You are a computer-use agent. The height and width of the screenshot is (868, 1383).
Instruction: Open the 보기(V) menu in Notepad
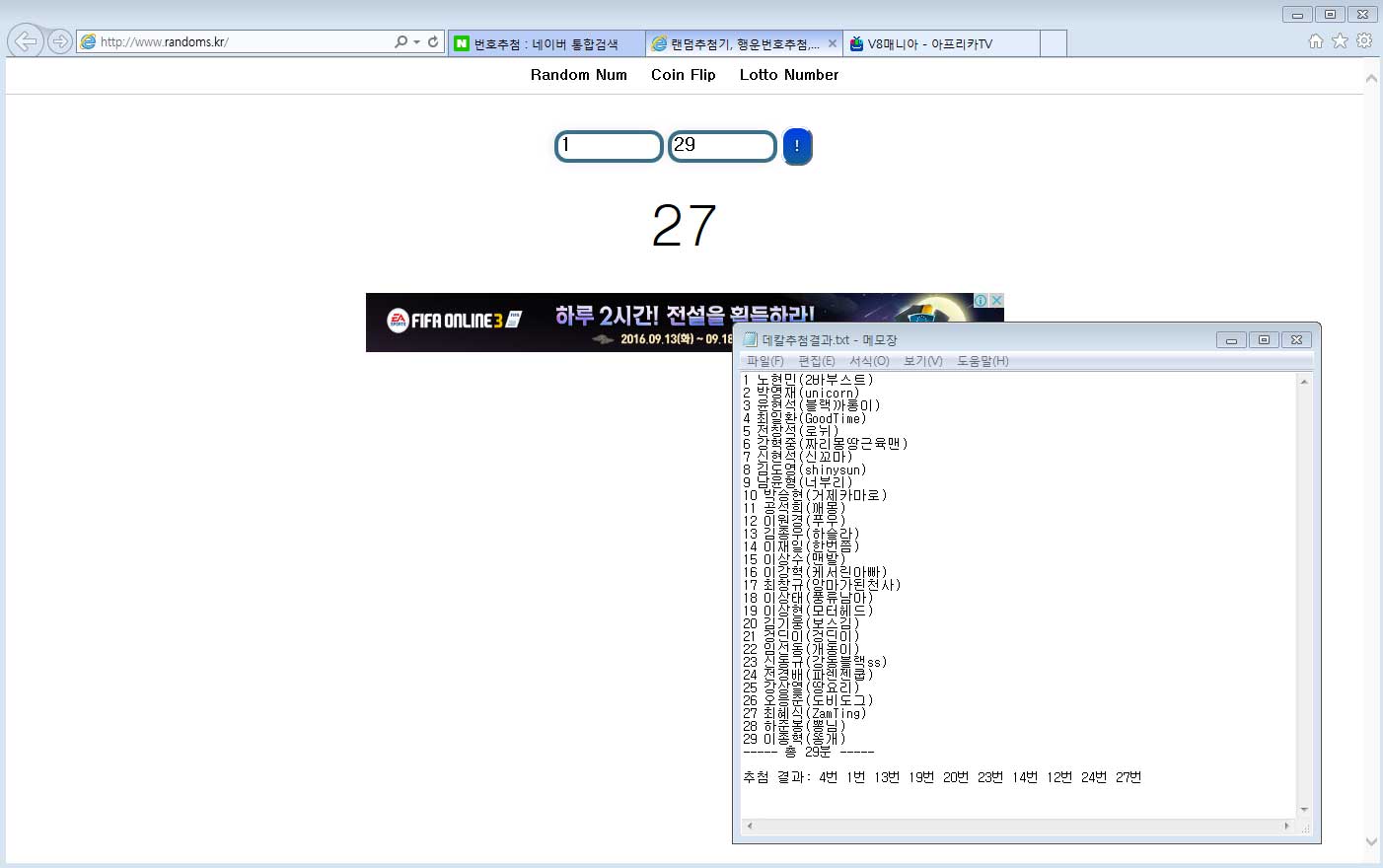pos(923,361)
